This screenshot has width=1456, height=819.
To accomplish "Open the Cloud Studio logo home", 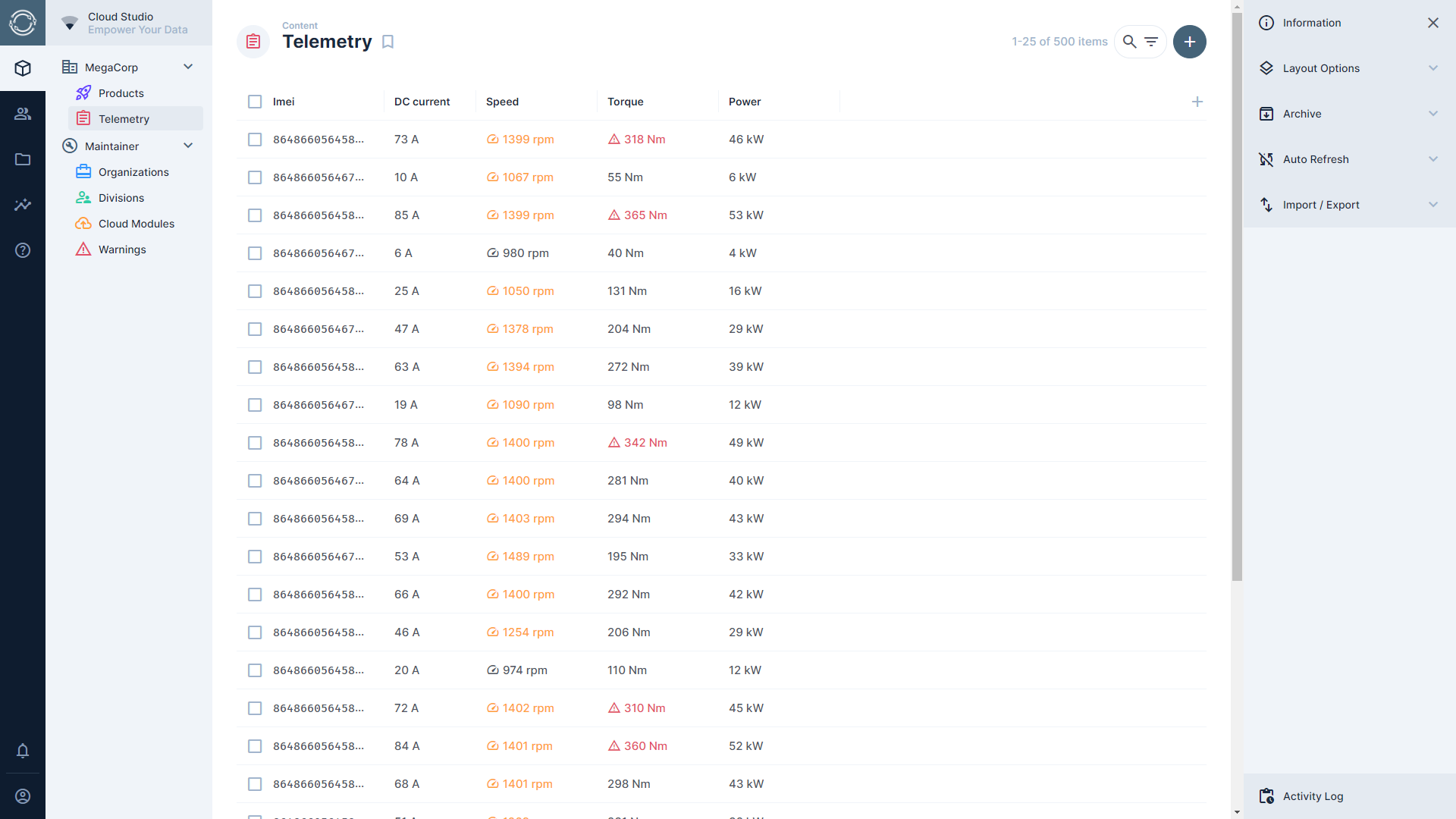I will tap(23, 23).
